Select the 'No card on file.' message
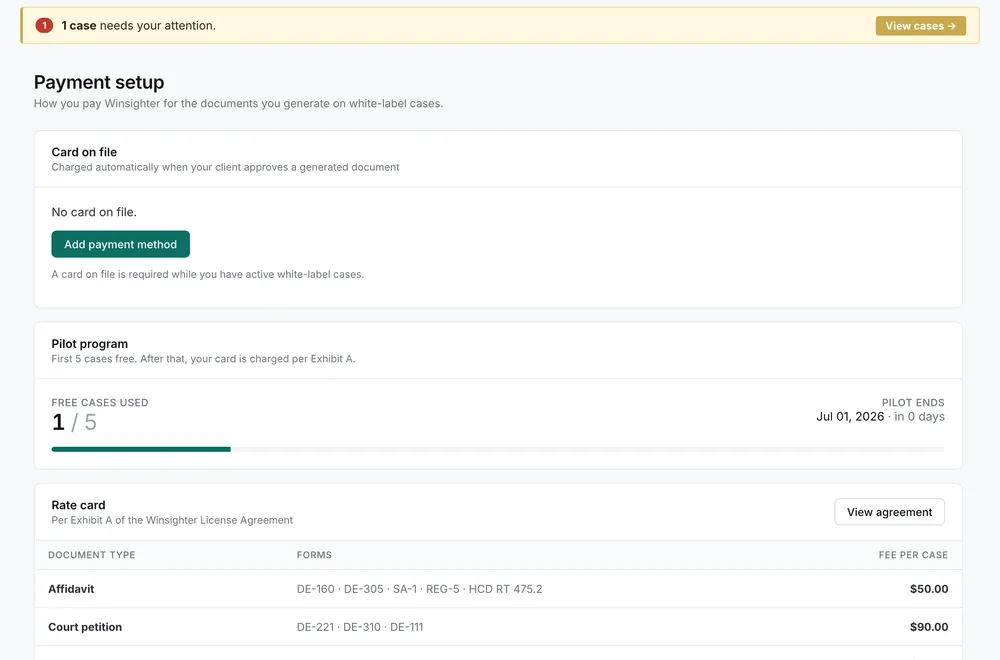 point(94,212)
